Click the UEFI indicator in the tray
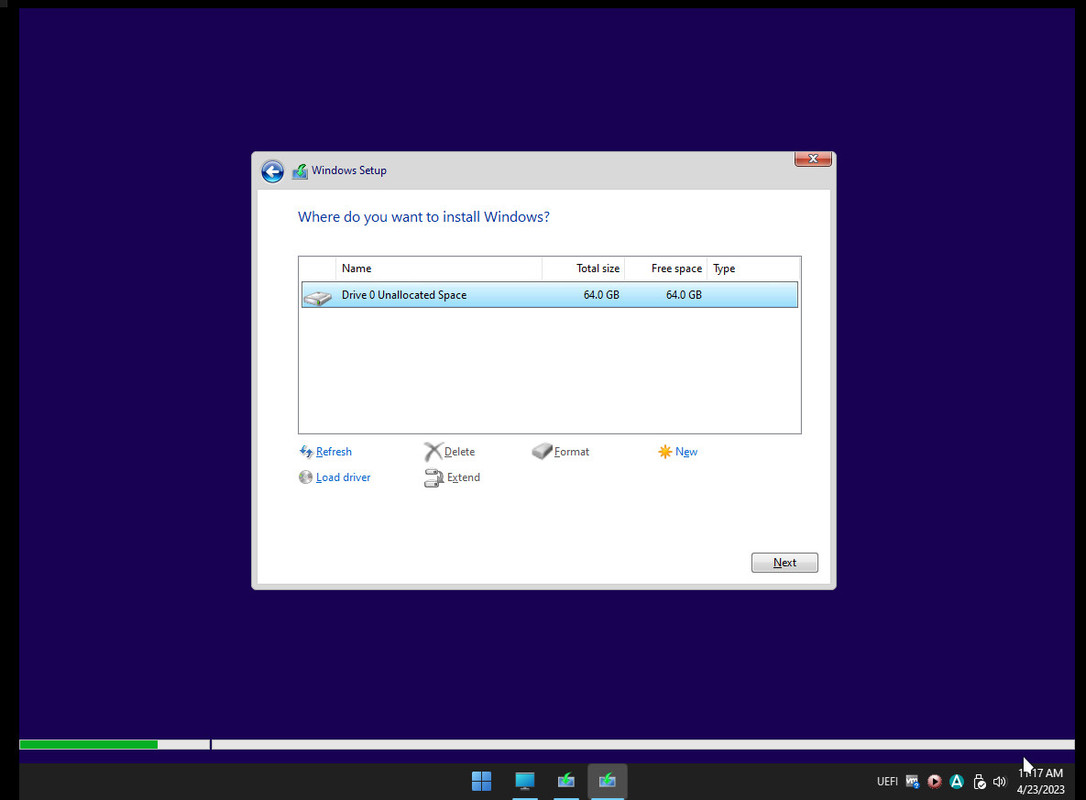 coord(887,782)
